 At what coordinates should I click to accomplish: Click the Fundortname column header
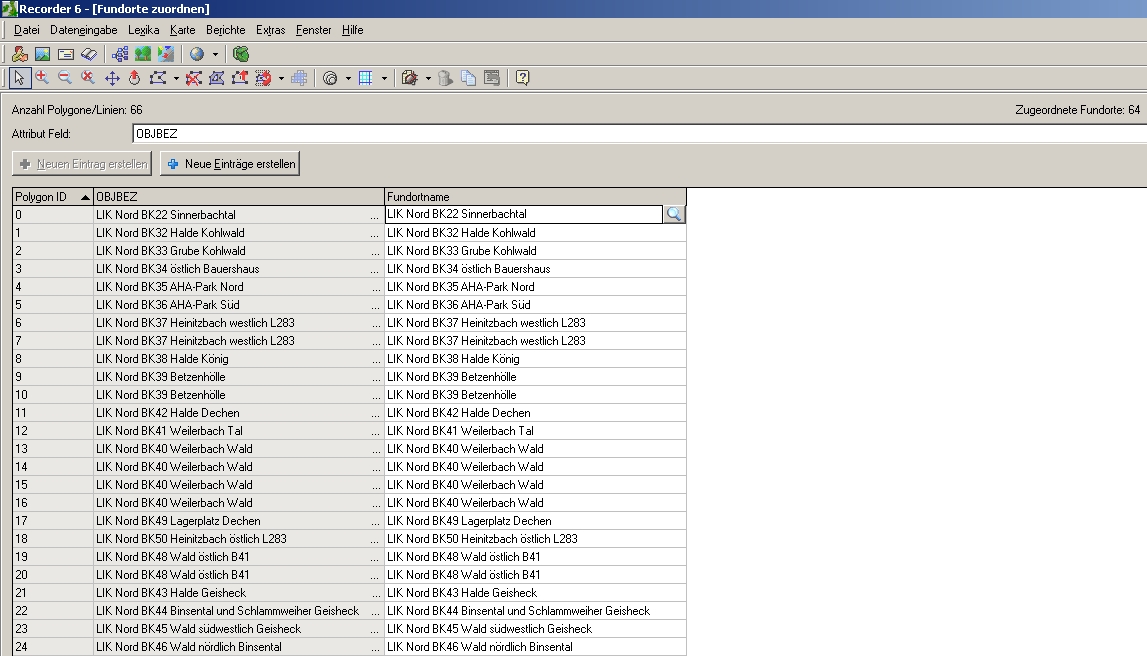pos(535,197)
